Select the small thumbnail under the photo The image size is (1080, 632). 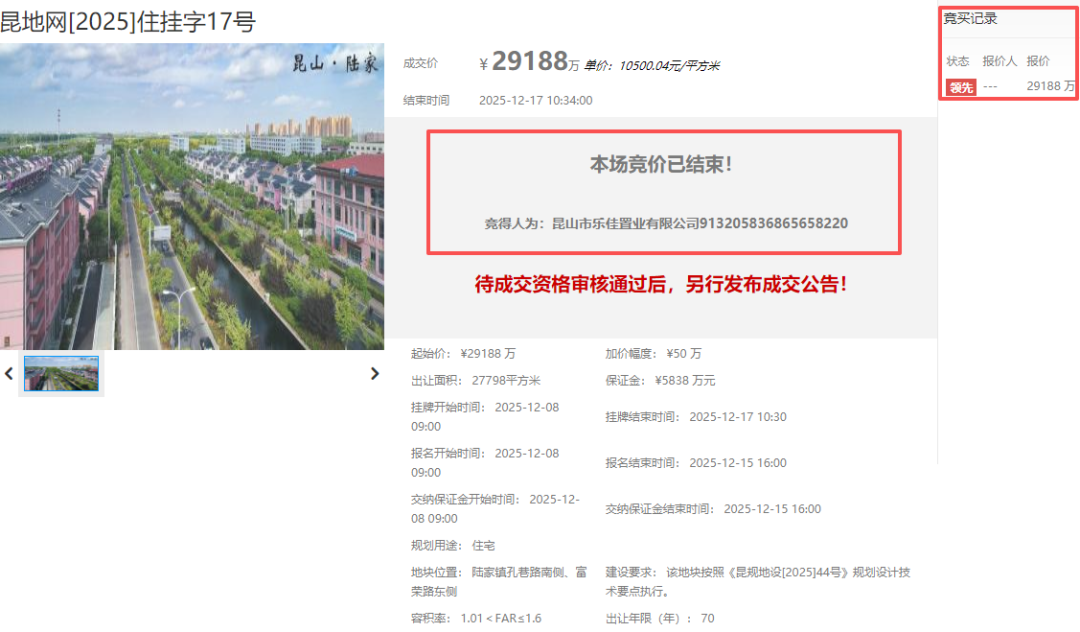[61, 373]
